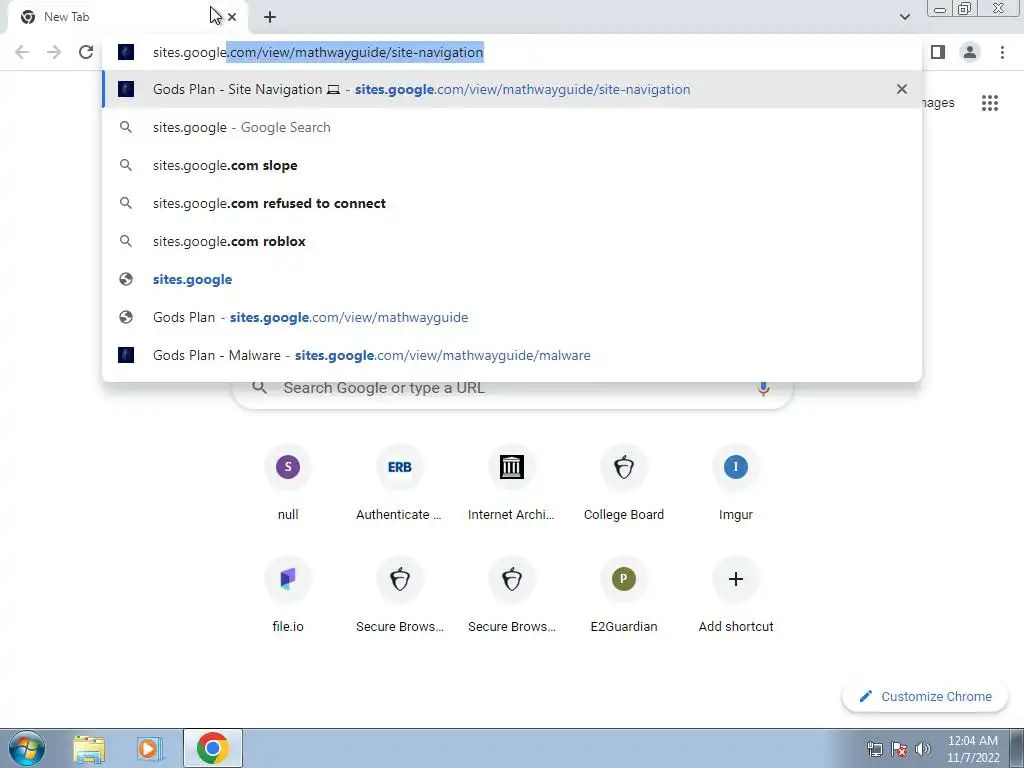This screenshot has height=768, width=1024.
Task: Open Gods Plan mathwayguide suggestion
Action: click(512, 317)
